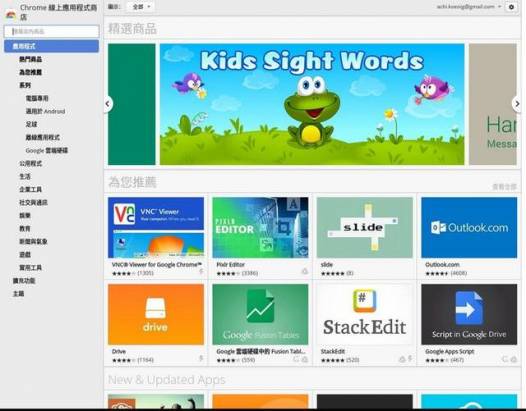Click the Kids Sight Words featured banner
Screen dimensions: 526x411
point(312,104)
